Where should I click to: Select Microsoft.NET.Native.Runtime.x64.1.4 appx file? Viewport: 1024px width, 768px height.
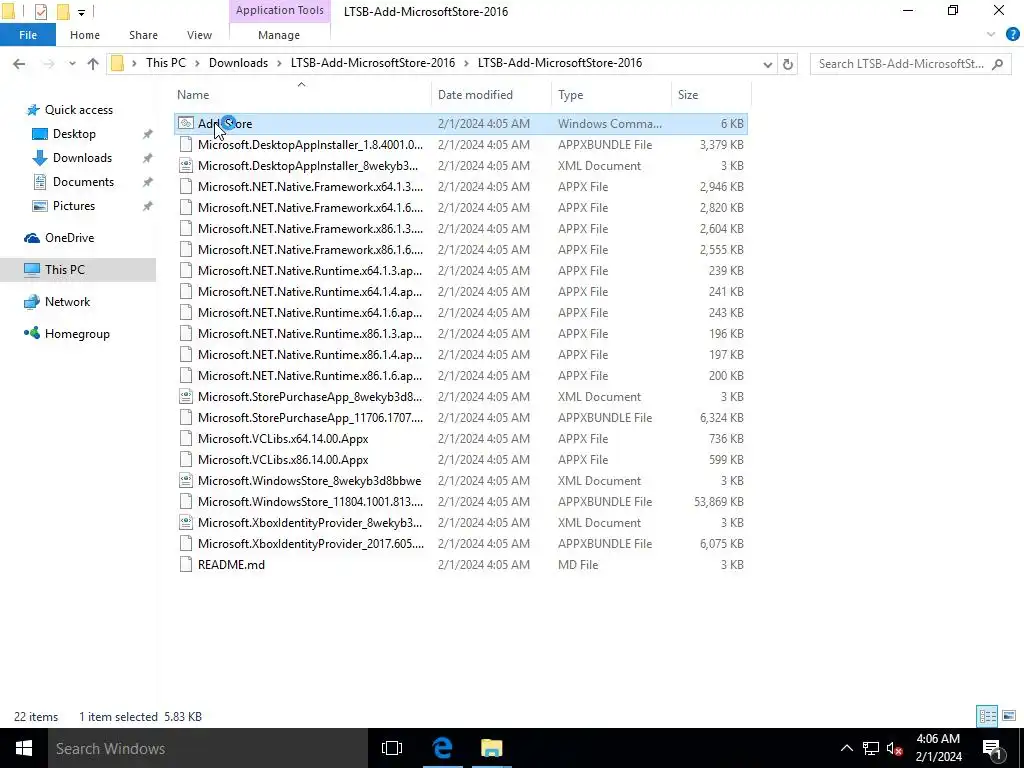coord(460,291)
